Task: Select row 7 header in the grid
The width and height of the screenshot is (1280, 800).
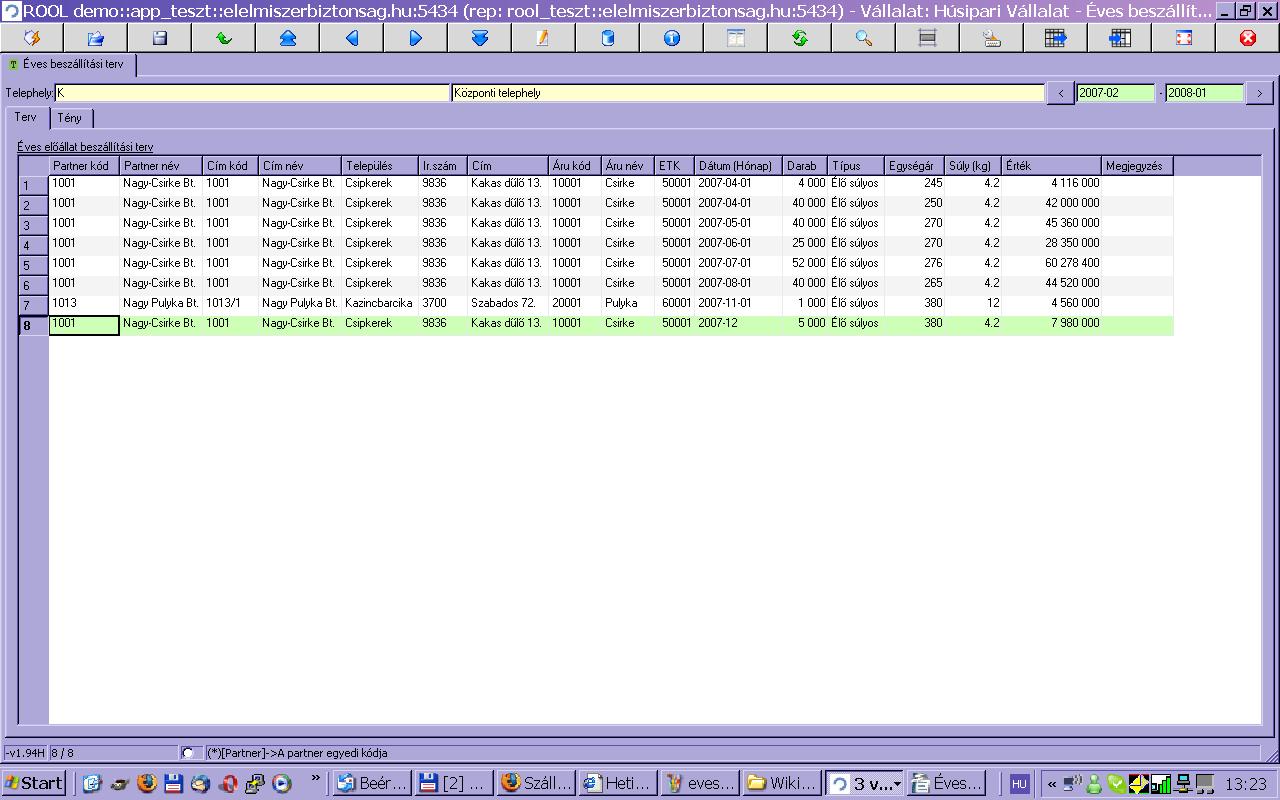Action: coord(34,305)
